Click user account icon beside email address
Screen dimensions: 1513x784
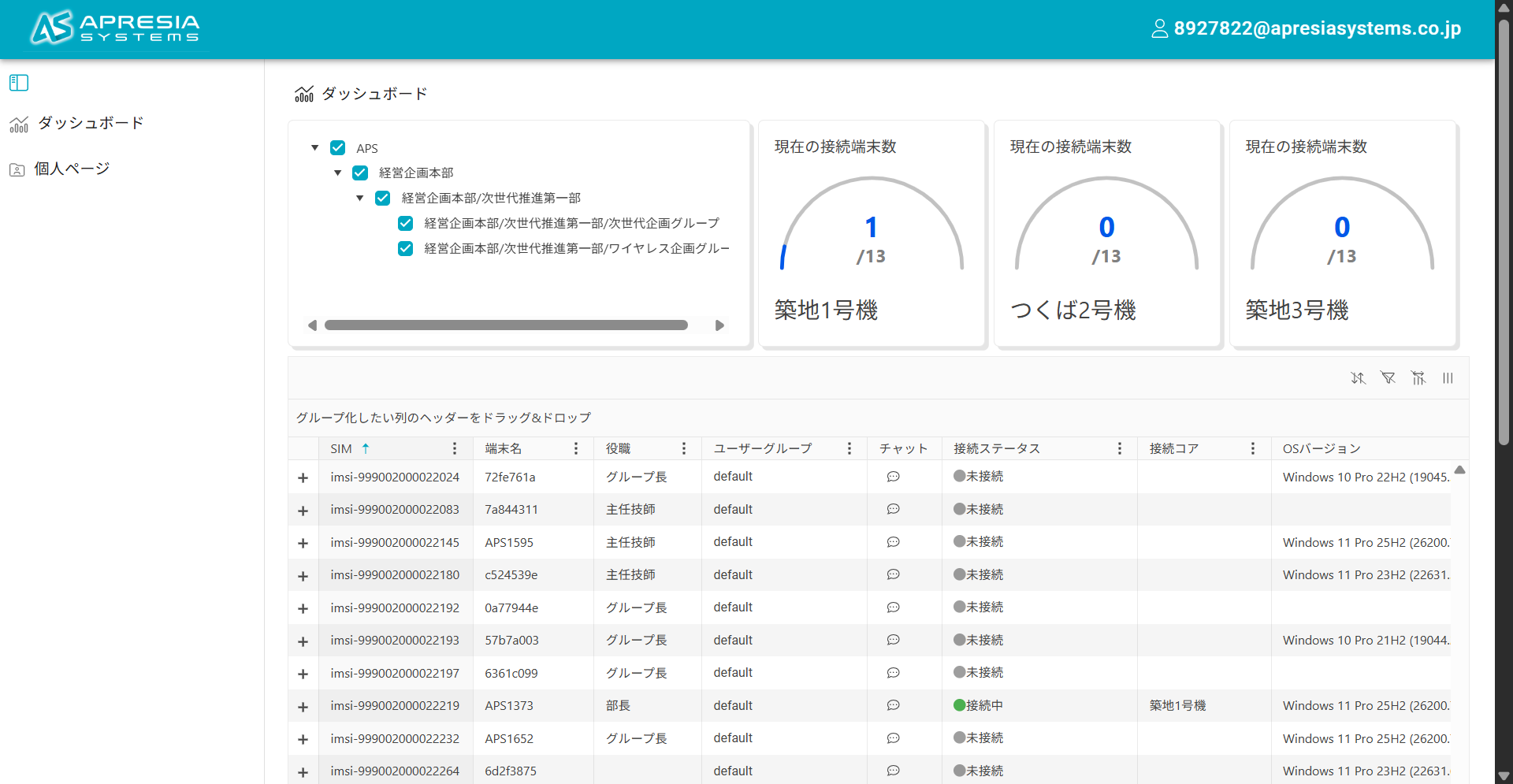[1159, 29]
